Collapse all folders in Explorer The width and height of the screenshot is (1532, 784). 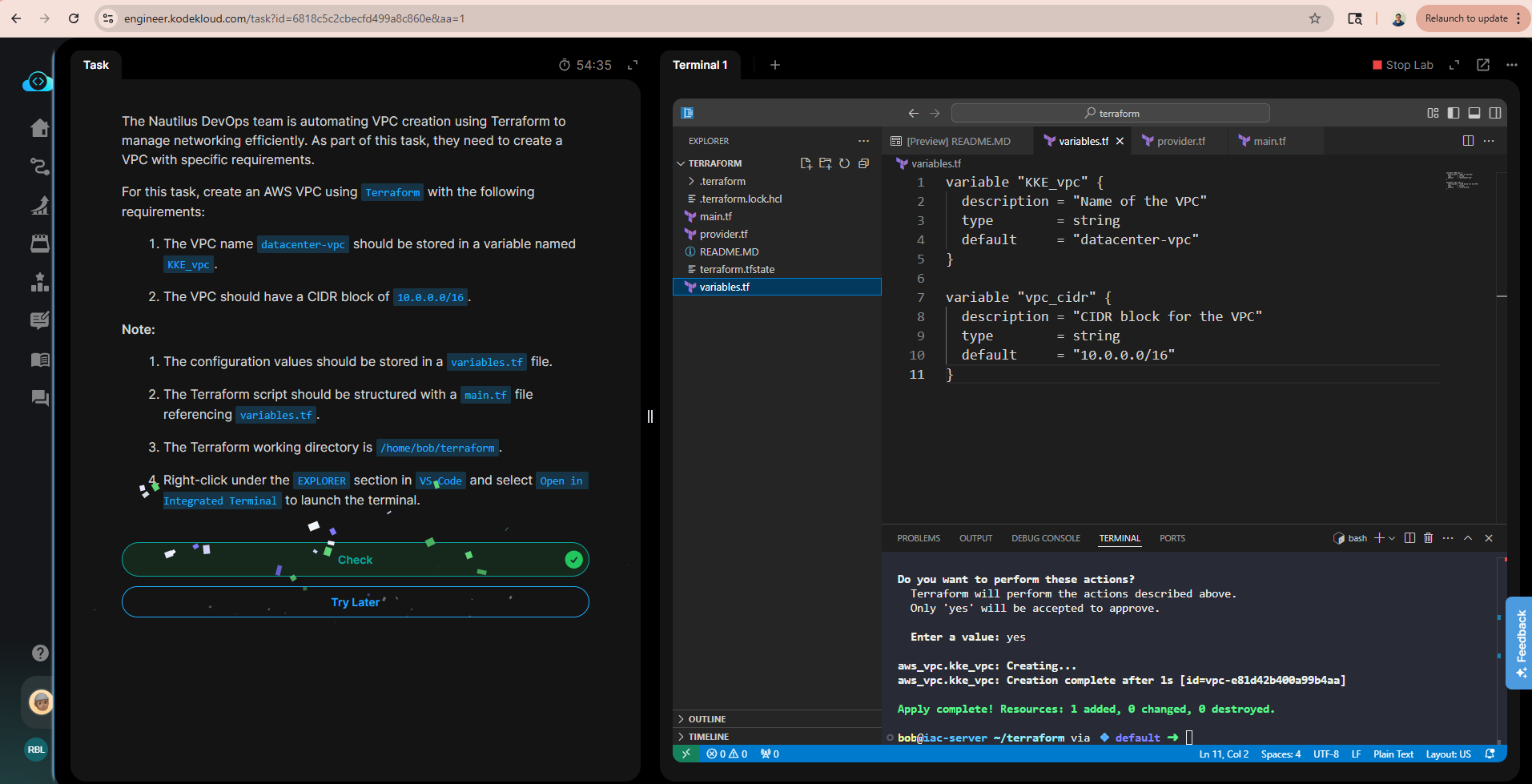[x=863, y=163]
